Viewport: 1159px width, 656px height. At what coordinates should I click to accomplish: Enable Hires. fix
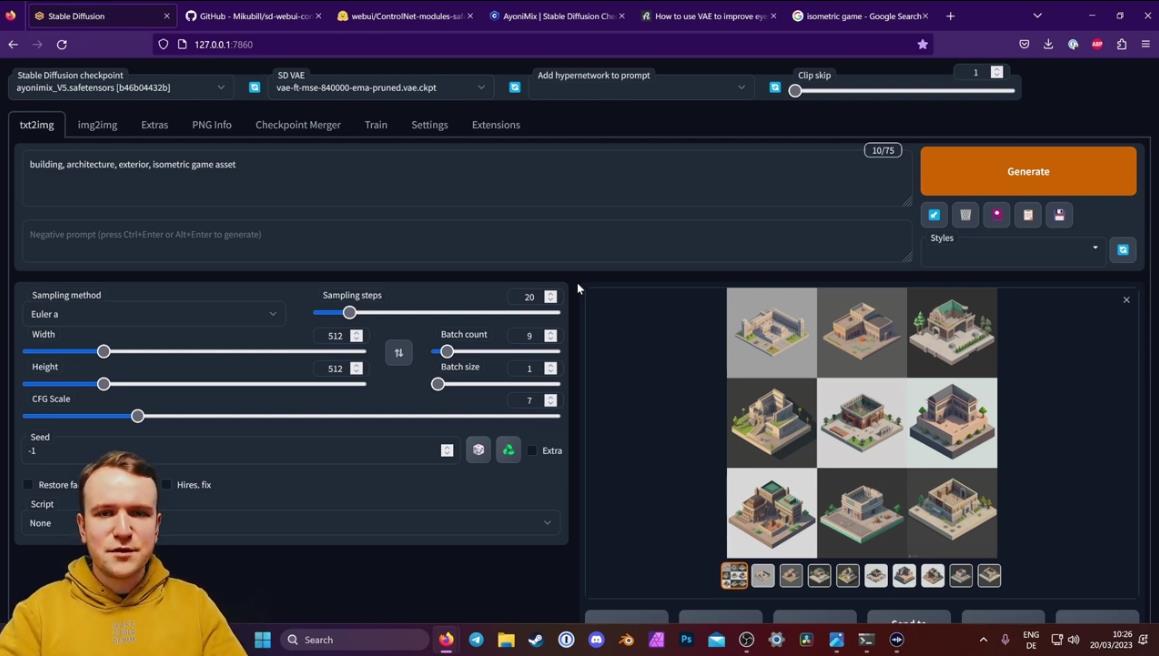pyautogui.click(x=166, y=485)
